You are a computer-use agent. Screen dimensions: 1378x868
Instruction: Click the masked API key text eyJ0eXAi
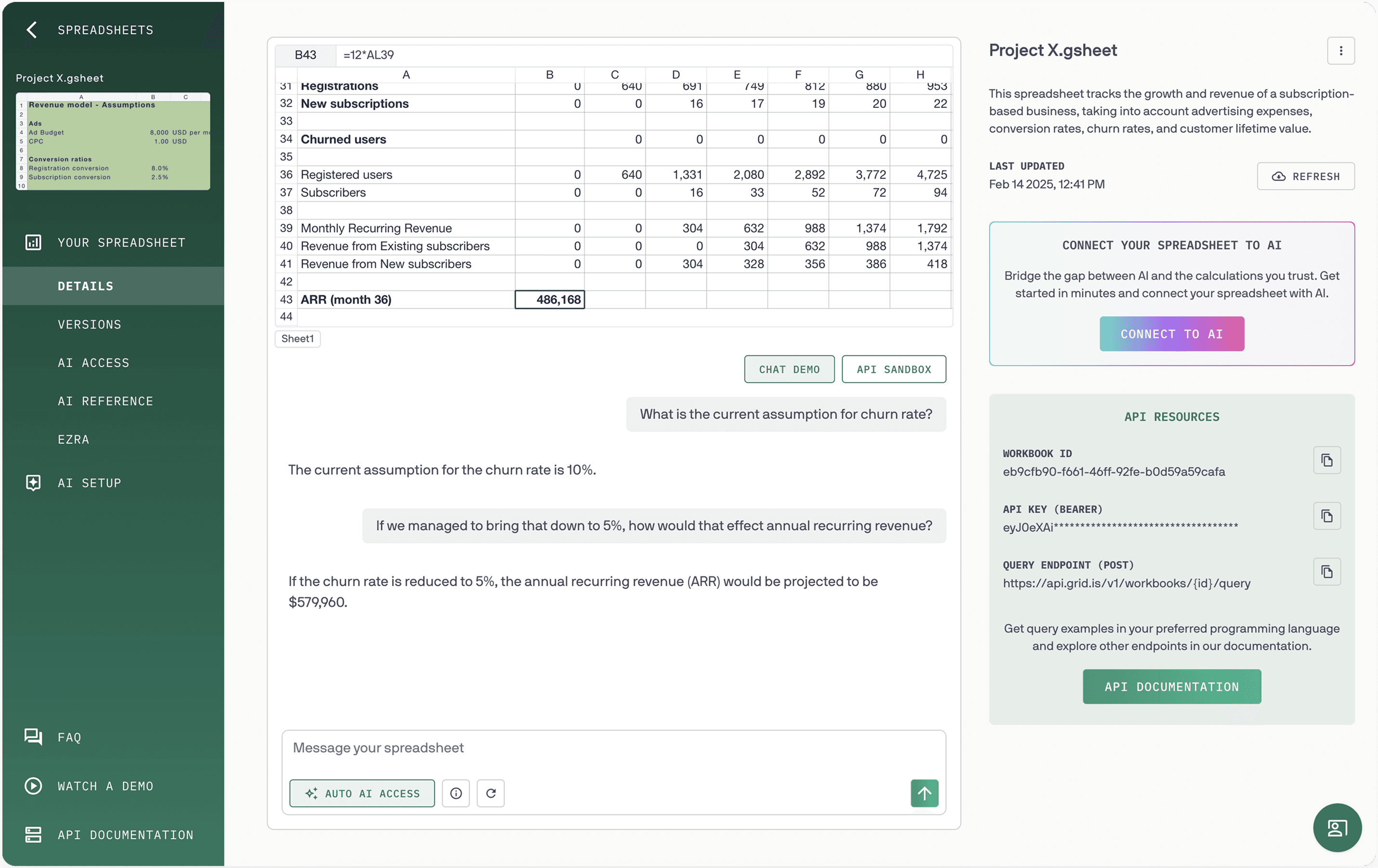tap(1120, 527)
